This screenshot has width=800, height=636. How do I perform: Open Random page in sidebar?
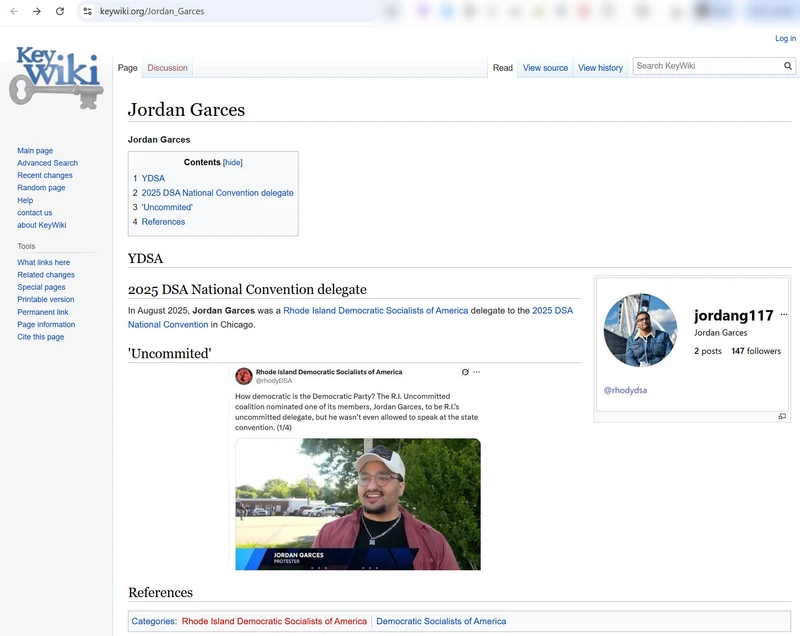click(41, 188)
